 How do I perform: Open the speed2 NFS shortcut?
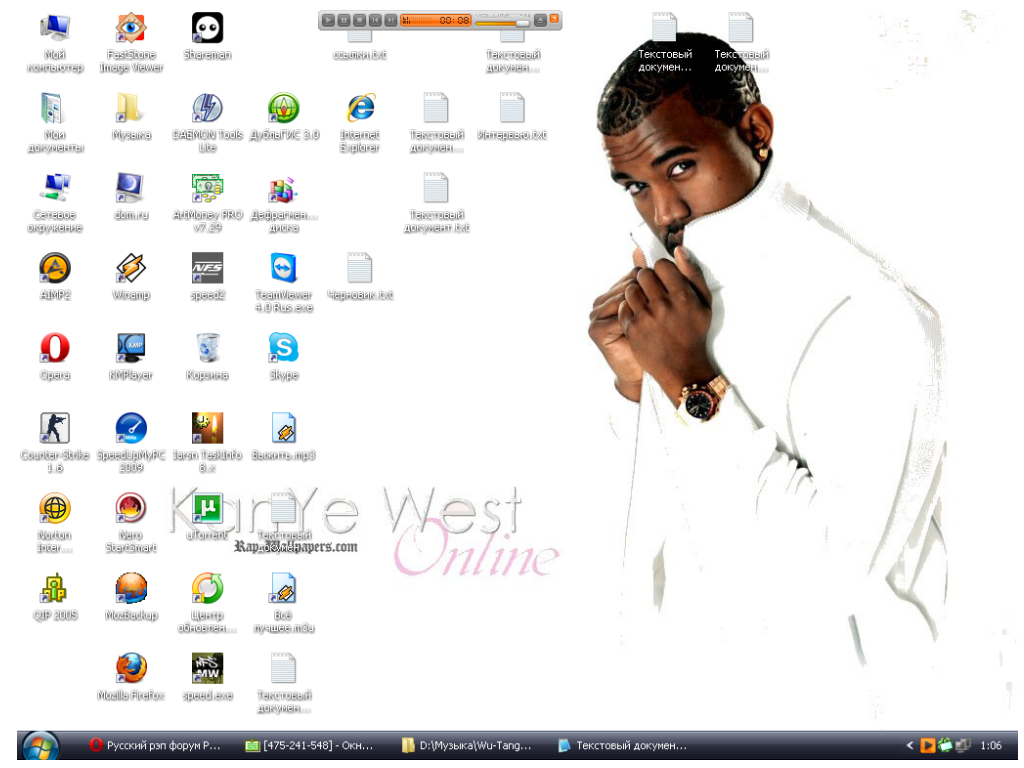(x=208, y=276)
